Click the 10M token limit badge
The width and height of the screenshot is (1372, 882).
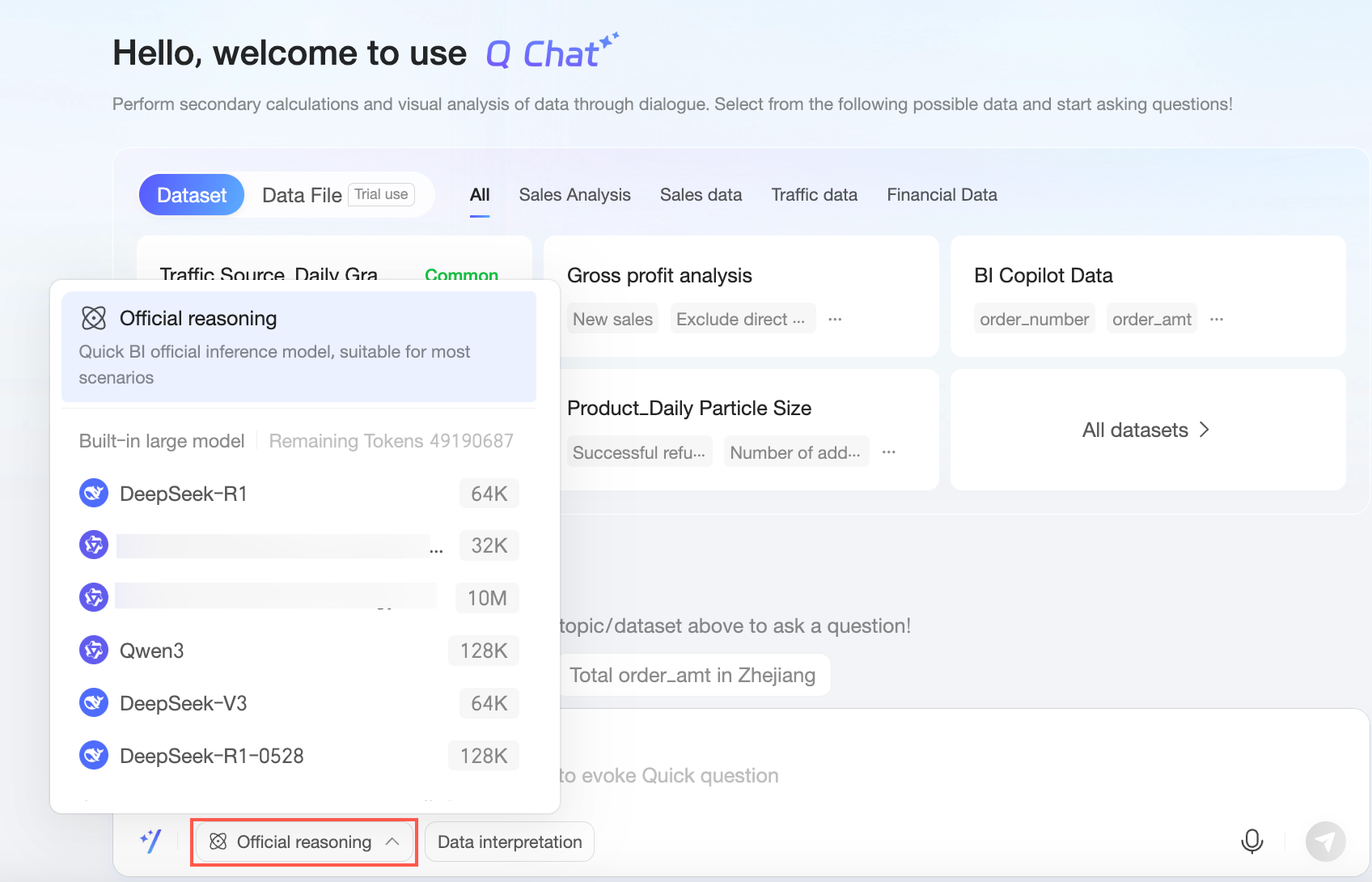click(487, 598)
